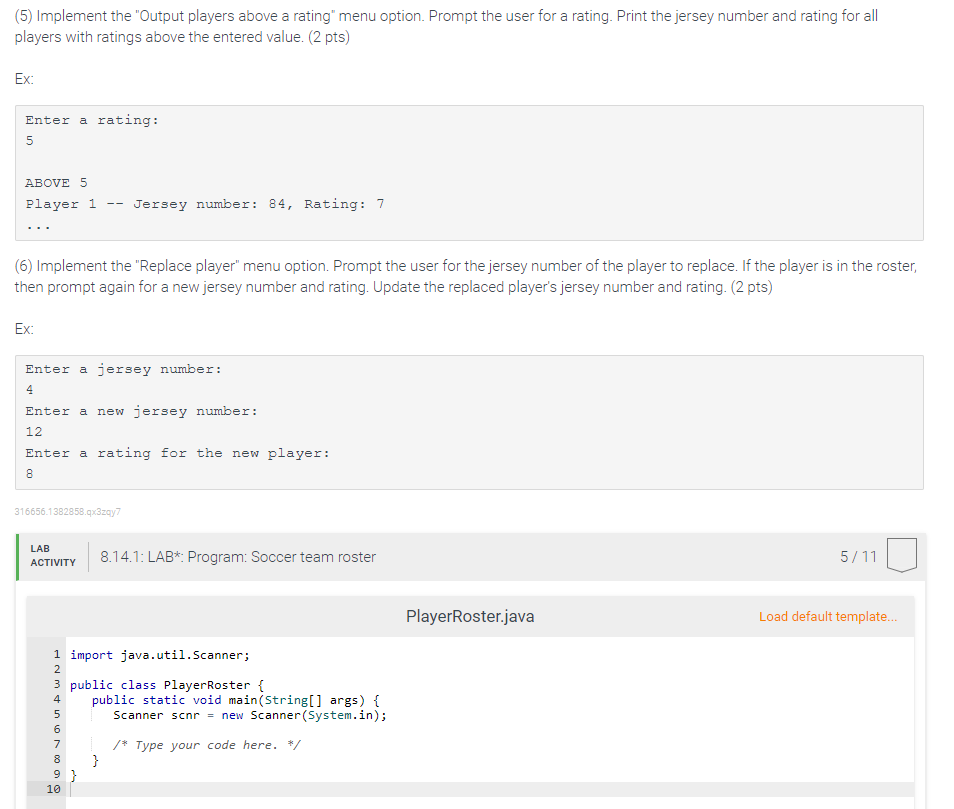Click the activity ID text 316656.1382858.qx3zqy7
Screen dimensions: 954x809
click(66, 512)
